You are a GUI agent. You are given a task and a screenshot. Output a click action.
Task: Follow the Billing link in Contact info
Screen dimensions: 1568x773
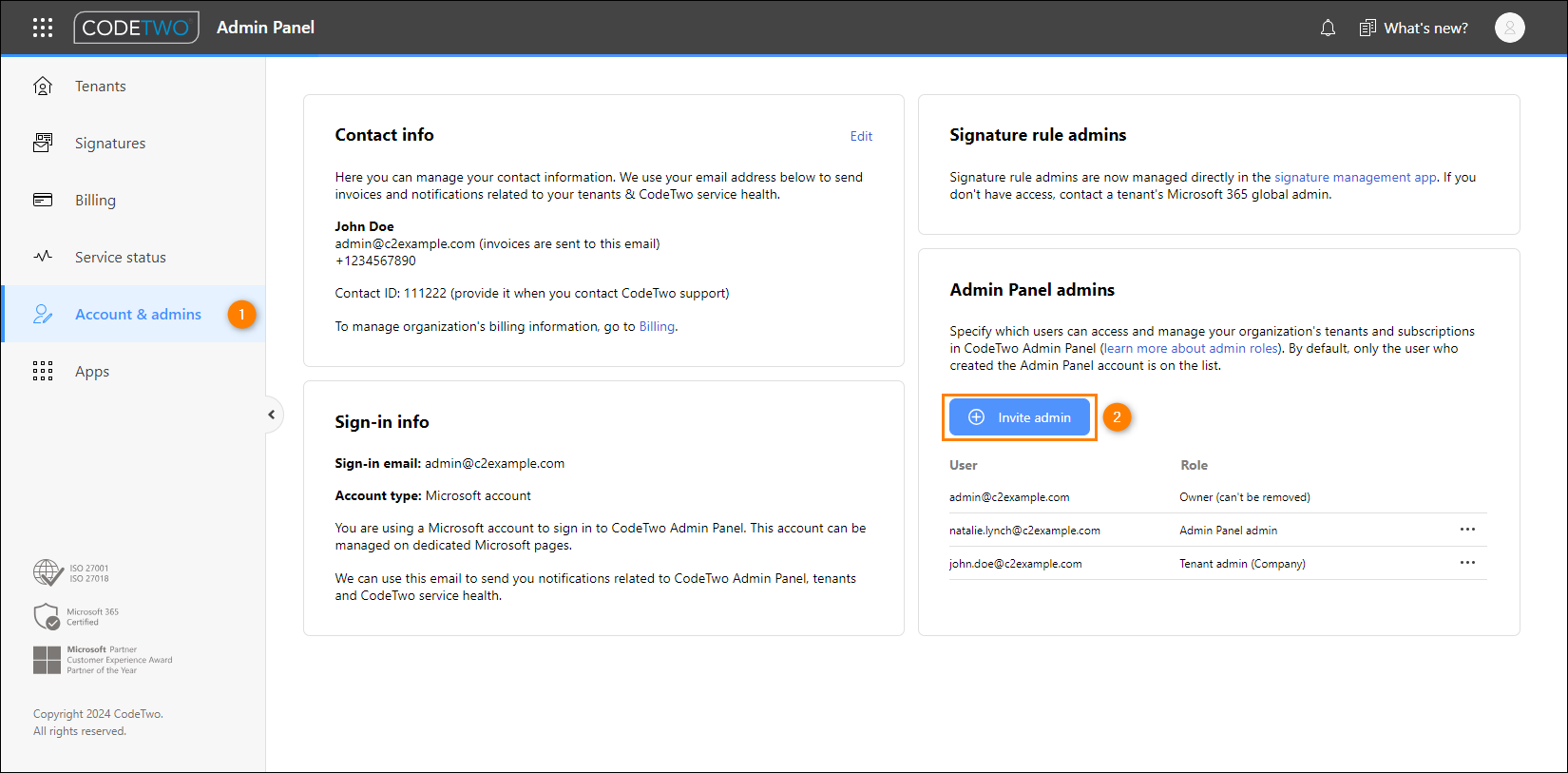point(657,326)
